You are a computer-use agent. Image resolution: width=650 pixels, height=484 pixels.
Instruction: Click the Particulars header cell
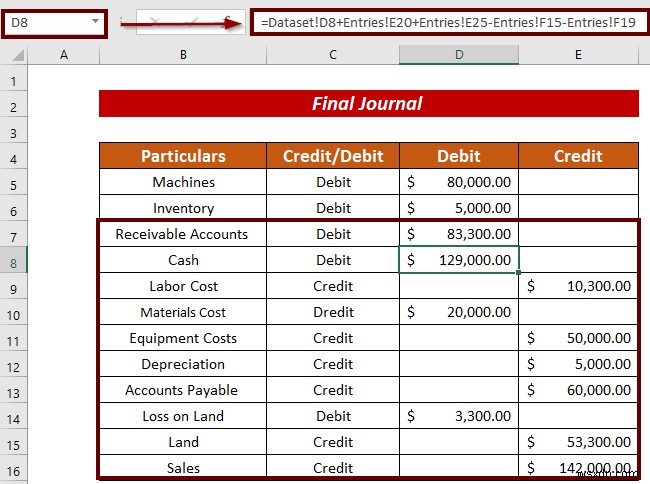pos(183,156)
